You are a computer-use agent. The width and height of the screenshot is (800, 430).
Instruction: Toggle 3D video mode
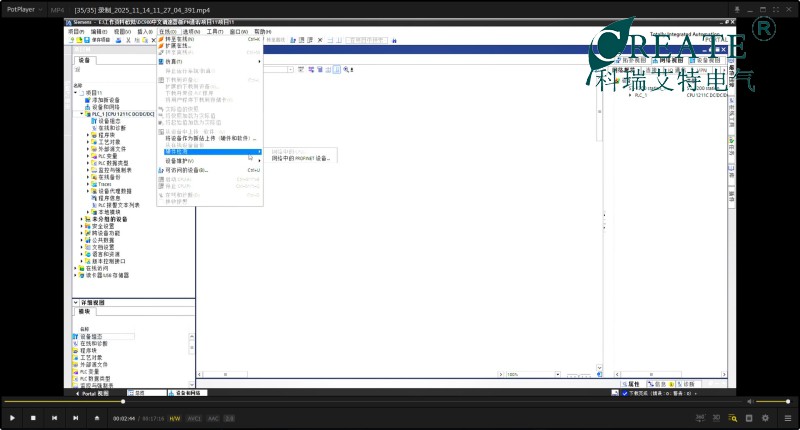tap(716, 418)
